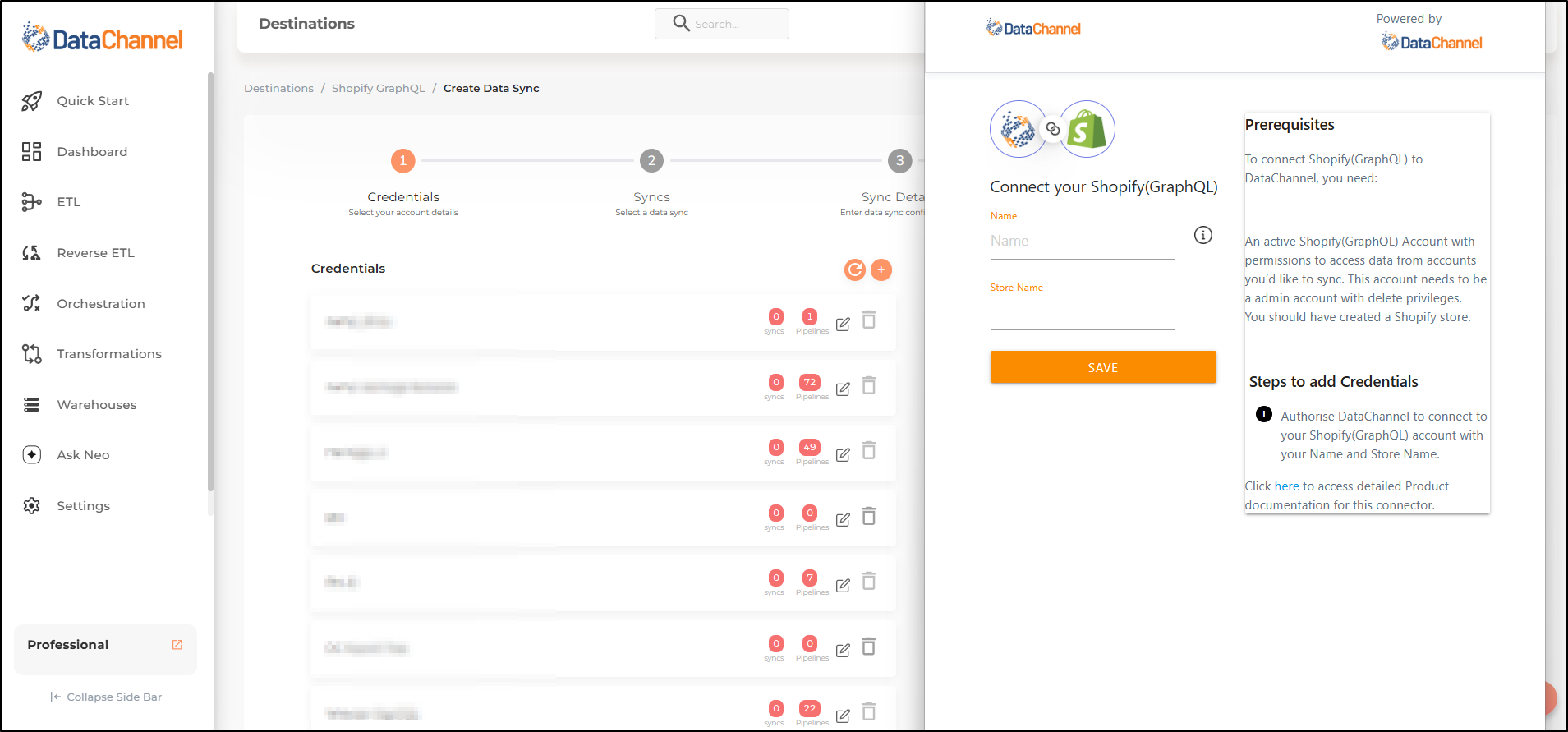Collapse the side bar
The width and height of the screenshot is (1568, 732).
click(x=106, y=697)
